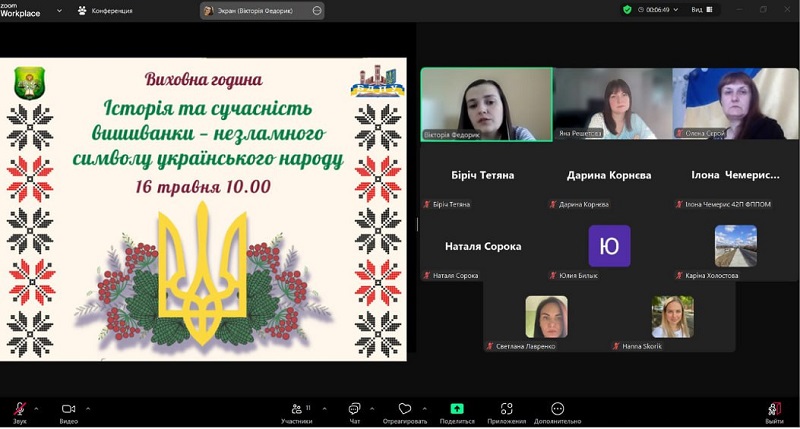Select Вікторія Федорик's video tile
The image size is (800, 429).
[487, 104]
